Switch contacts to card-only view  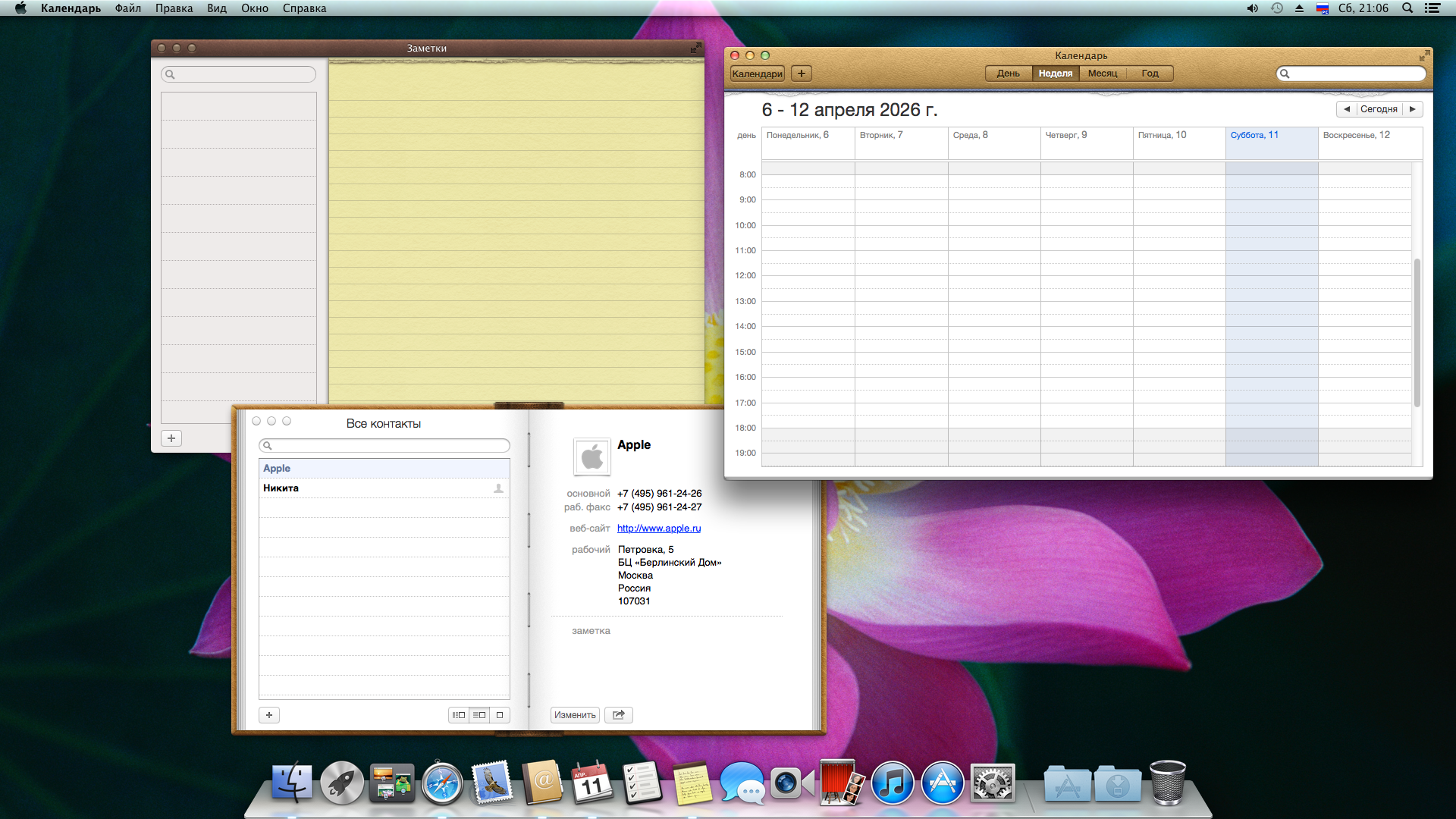(x=500, y=714)
